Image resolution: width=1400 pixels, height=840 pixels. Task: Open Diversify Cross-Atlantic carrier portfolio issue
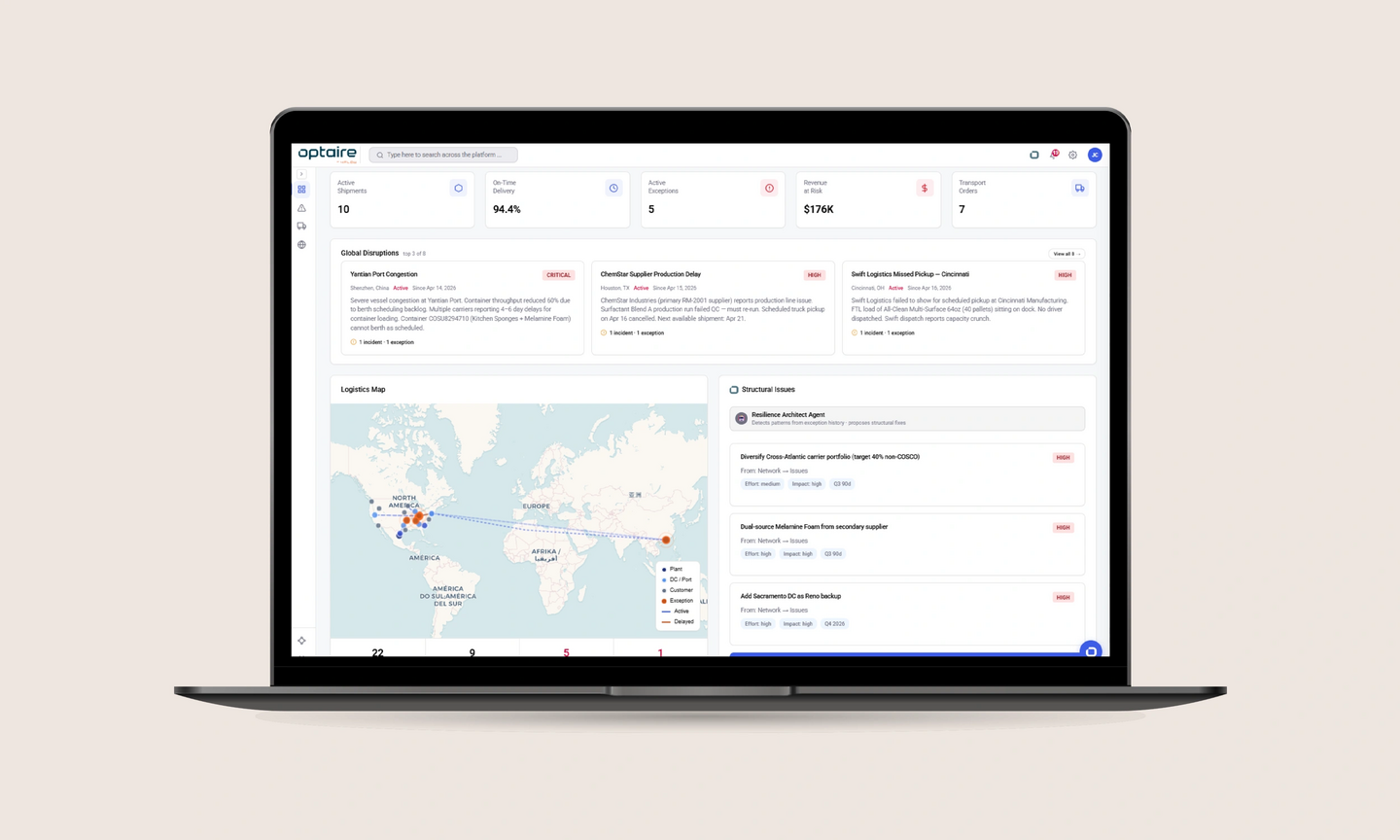830,457
